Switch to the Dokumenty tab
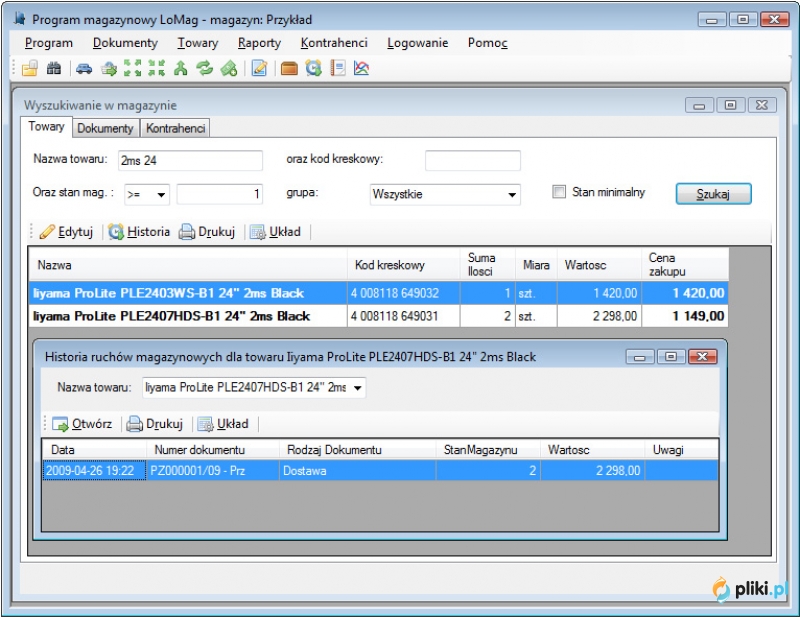Viewport: 800px width, 617px height. click(x=105, y=128)
